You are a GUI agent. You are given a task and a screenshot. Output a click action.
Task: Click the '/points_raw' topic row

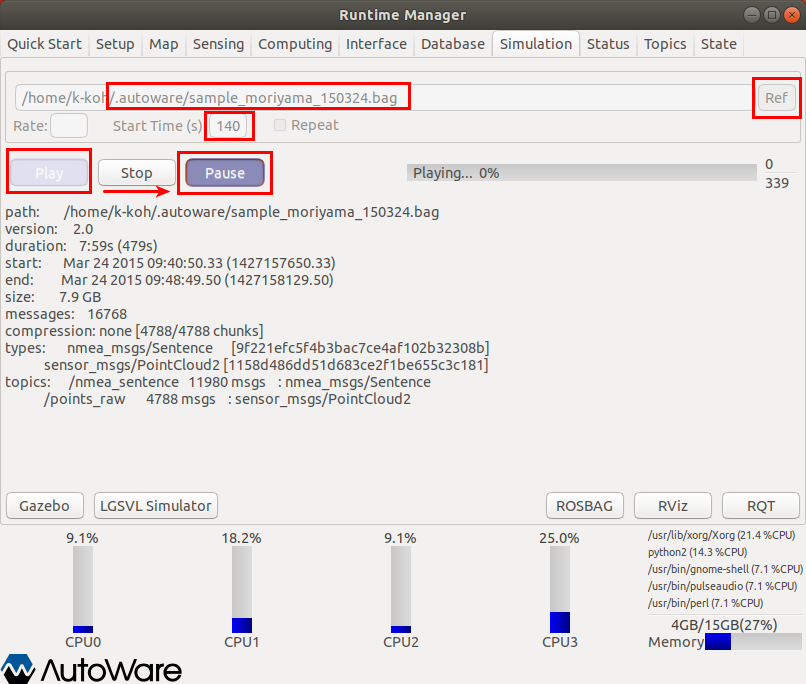click(227, 399)
